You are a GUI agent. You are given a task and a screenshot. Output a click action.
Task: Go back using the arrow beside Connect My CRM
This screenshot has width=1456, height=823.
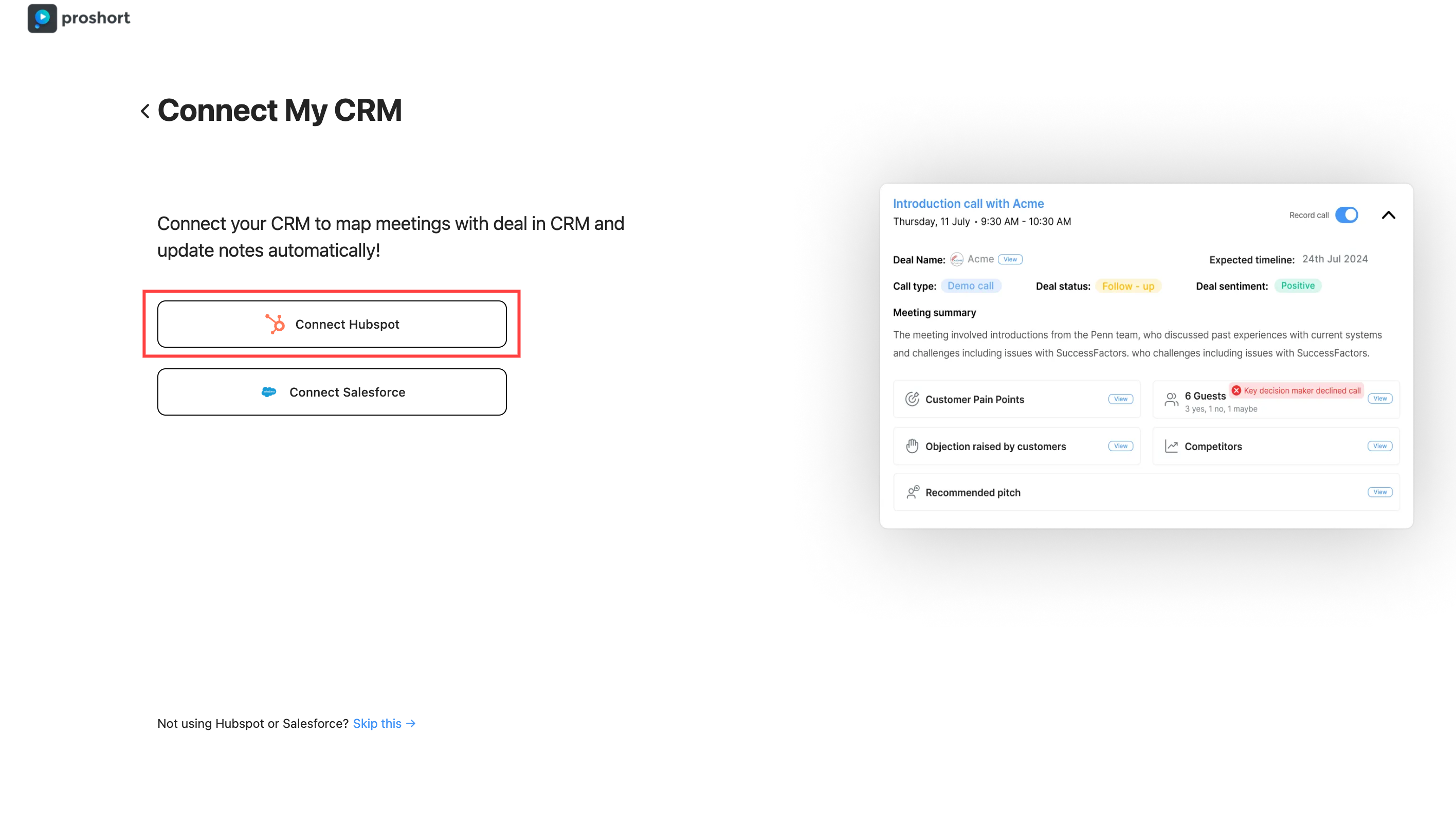pos(144,111)
